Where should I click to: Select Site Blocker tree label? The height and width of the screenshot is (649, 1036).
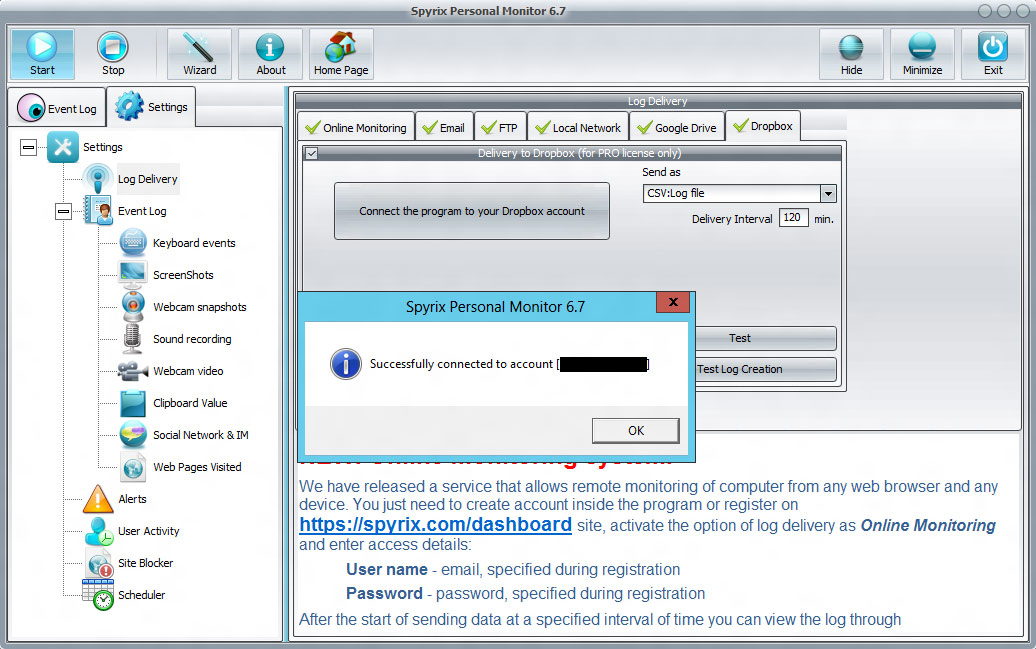145,563
